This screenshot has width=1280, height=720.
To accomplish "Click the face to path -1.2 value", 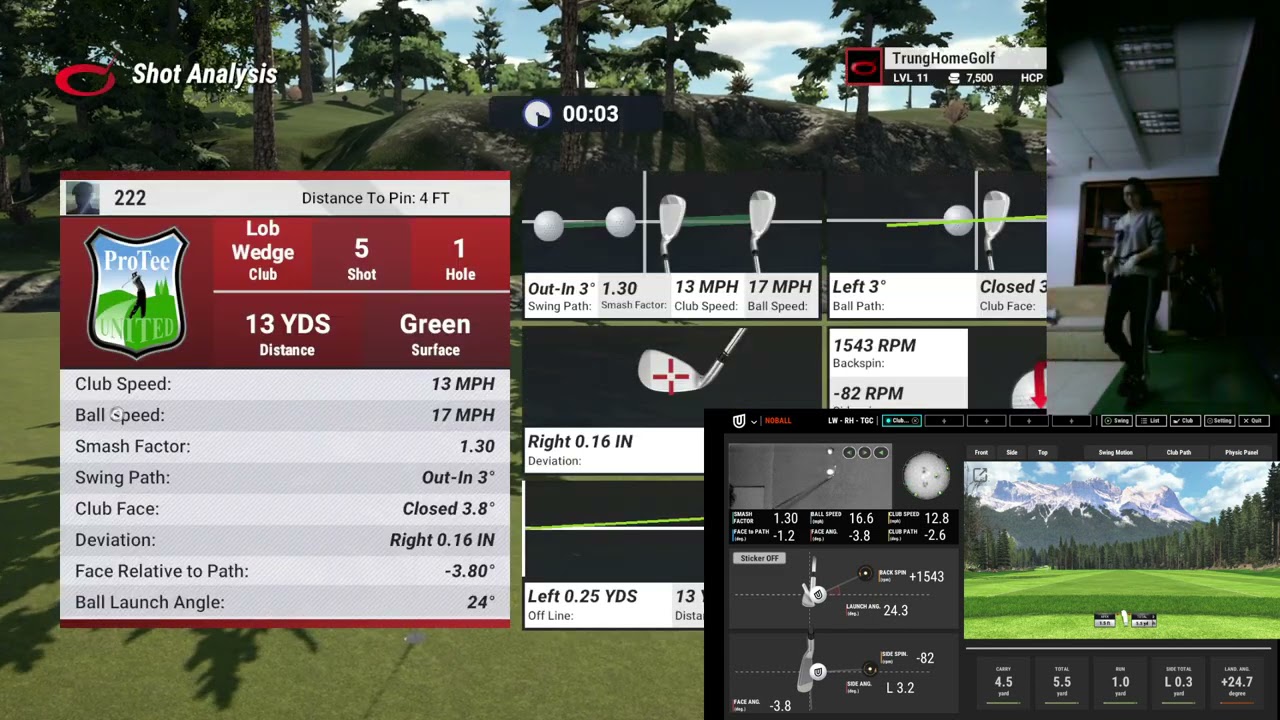I will pyautogui.click(x=783, y=535).
